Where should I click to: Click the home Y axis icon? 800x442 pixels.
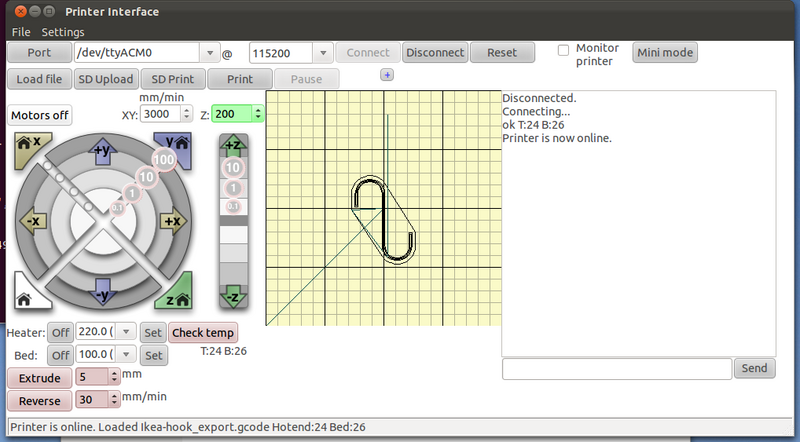(x=180, y=144)
